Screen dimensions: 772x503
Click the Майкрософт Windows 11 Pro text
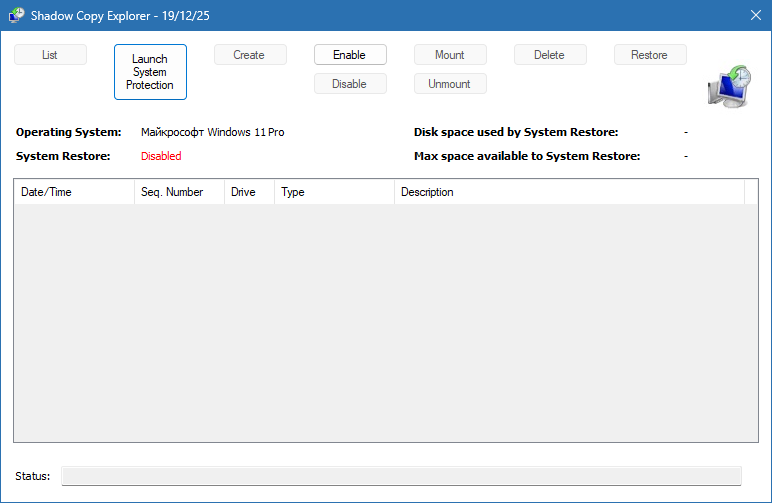[x=213, y=132]
